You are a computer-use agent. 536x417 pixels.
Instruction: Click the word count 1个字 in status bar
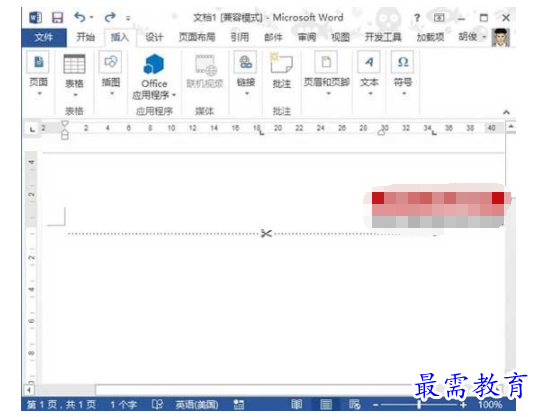click(123, 405)
